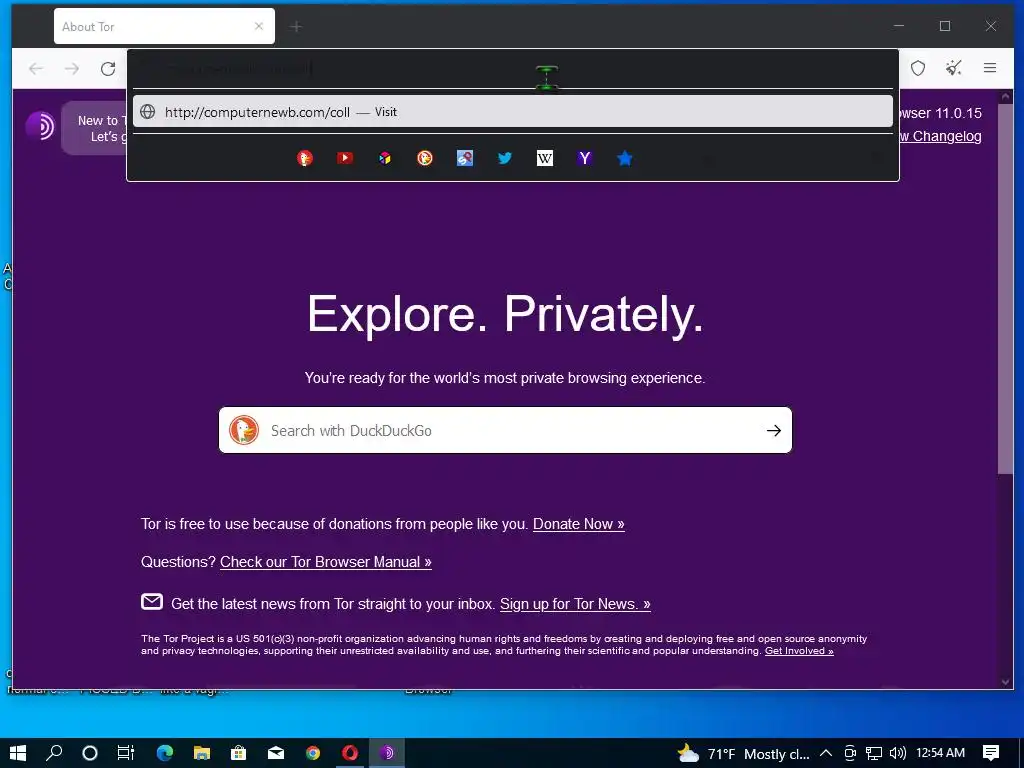Open Check our Tor Browser Manual link
Viewport: 1024px width, 768px height.
[x=326, y=562]
